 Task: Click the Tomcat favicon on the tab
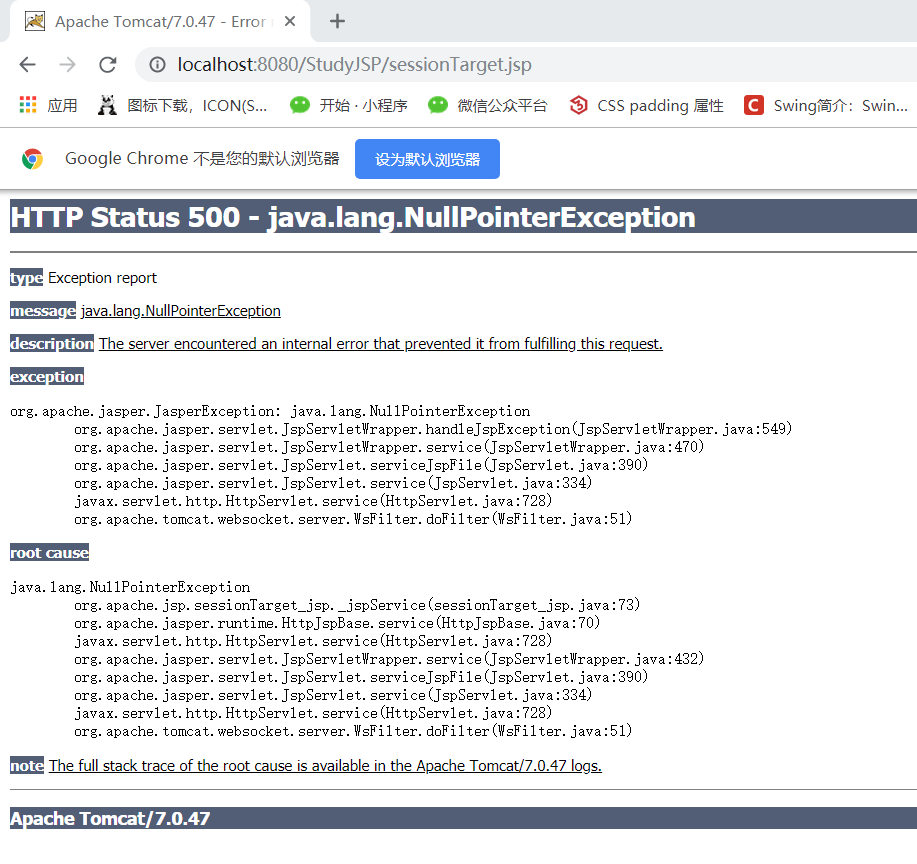(x=35, y=22)
